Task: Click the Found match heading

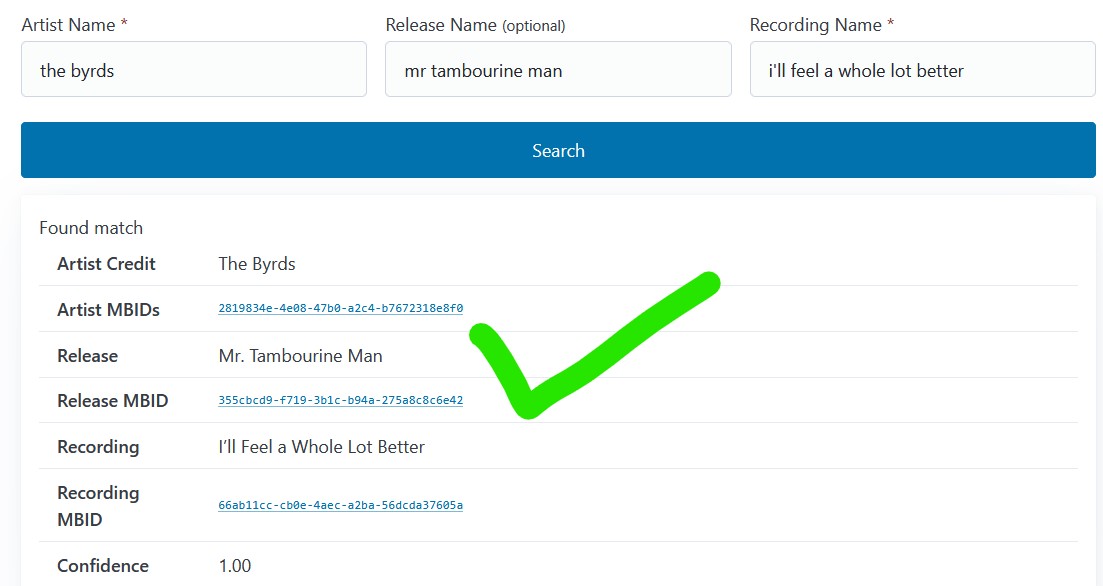Action: (x=91, y=228)
